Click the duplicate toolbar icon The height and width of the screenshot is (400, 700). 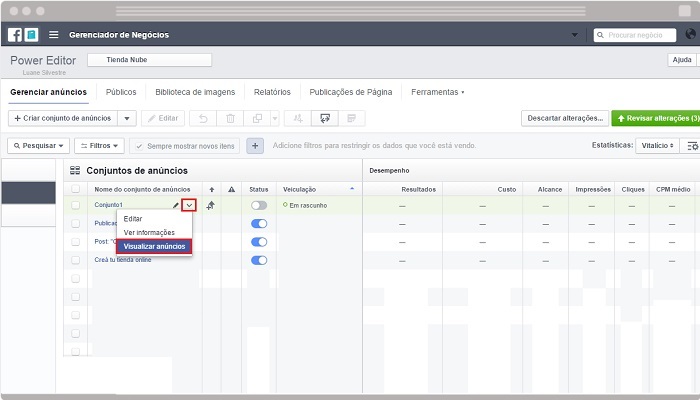click(x=257, y=118)
